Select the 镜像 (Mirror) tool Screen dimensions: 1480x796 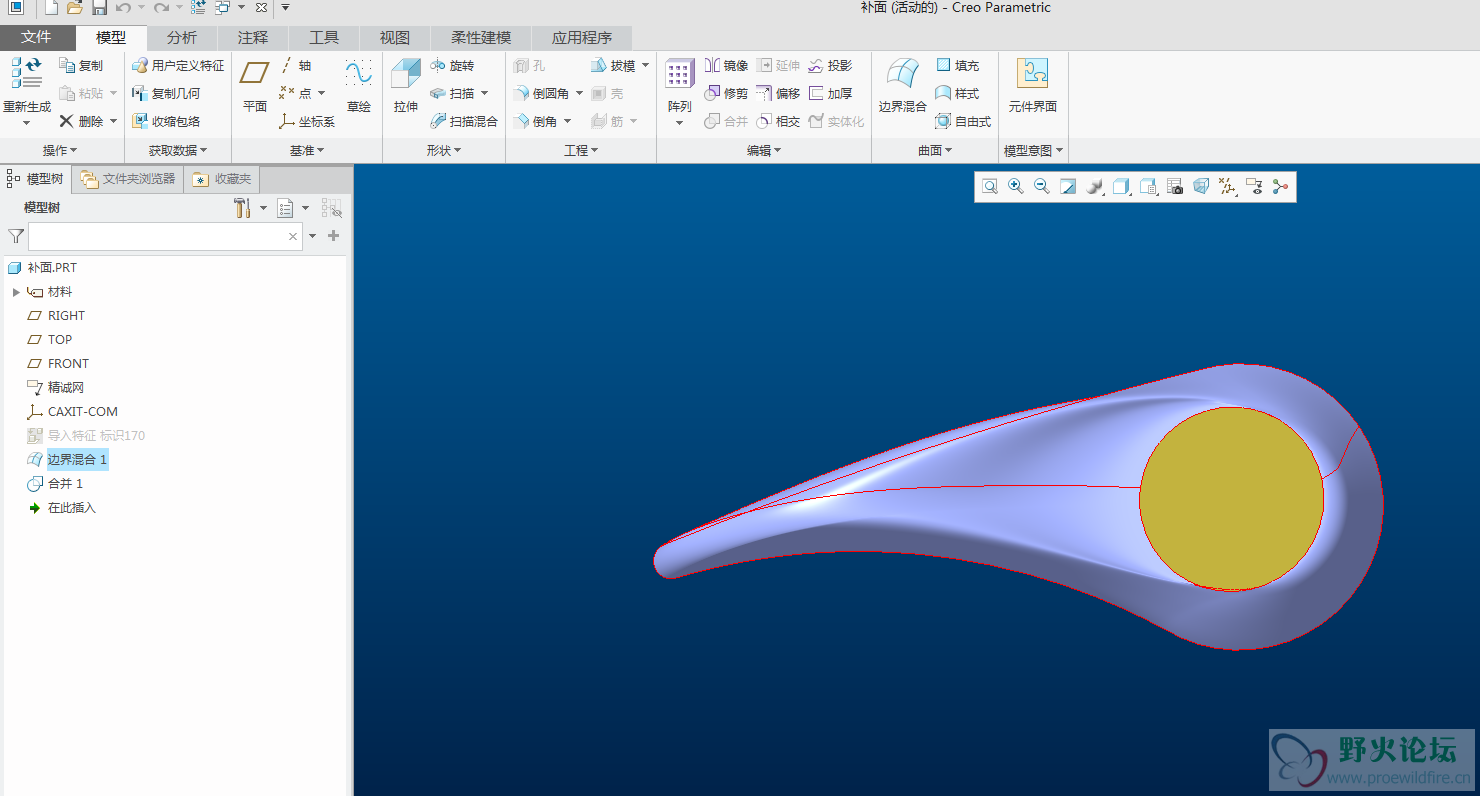click(x=726, y=65)
